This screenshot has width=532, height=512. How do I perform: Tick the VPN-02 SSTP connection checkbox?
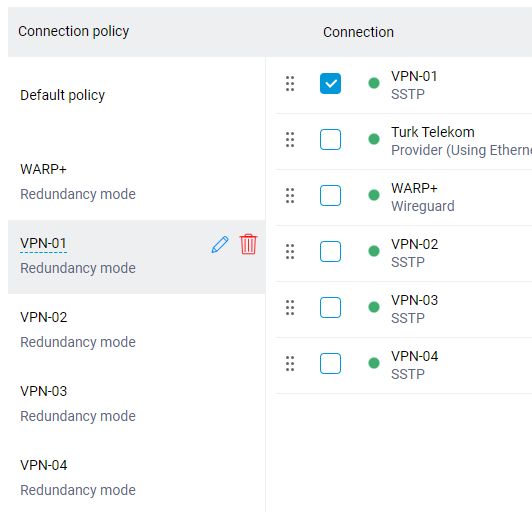coord(330,251)
